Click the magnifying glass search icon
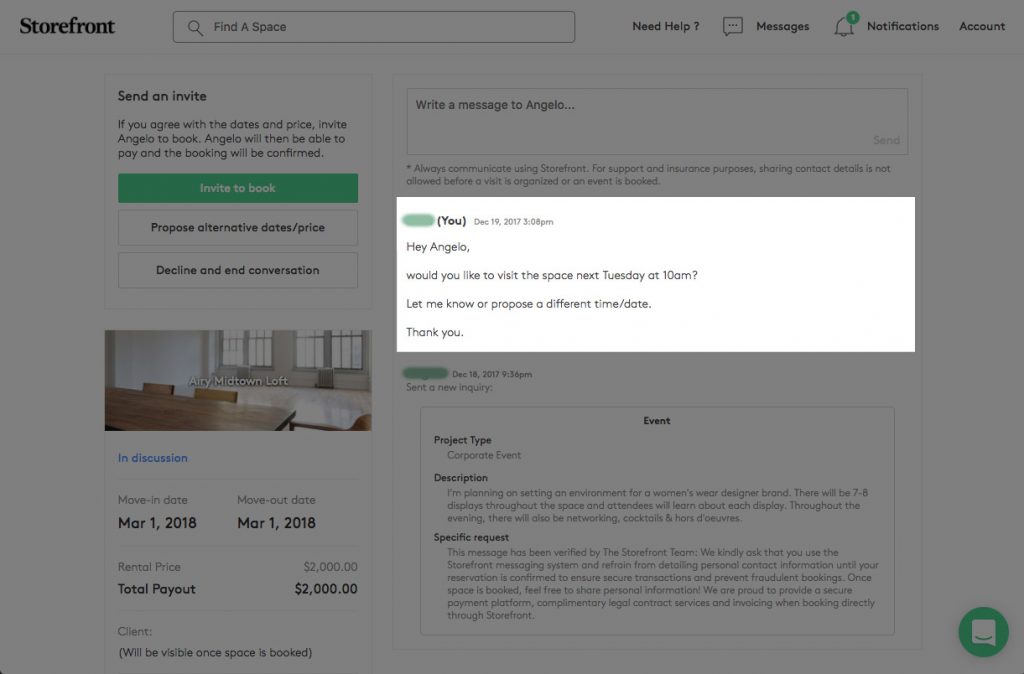 195,27
